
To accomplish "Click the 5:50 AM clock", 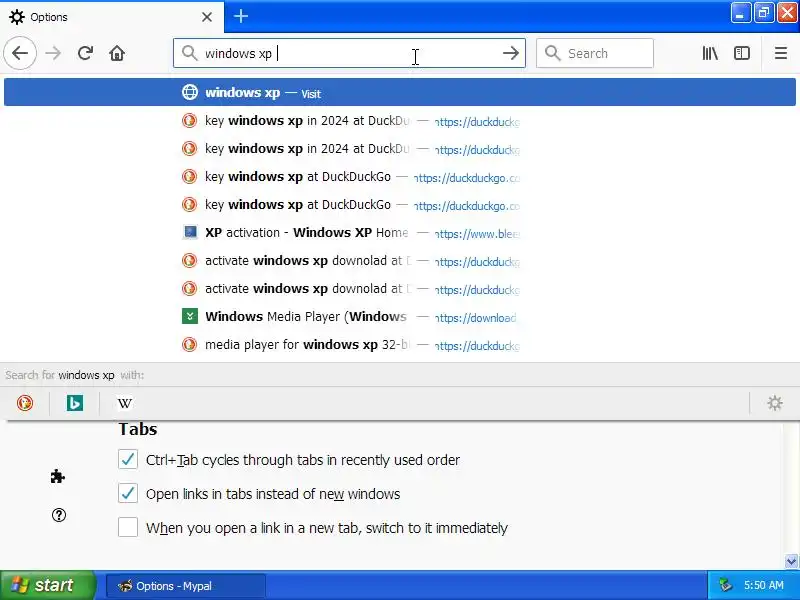I will [763, 585].
